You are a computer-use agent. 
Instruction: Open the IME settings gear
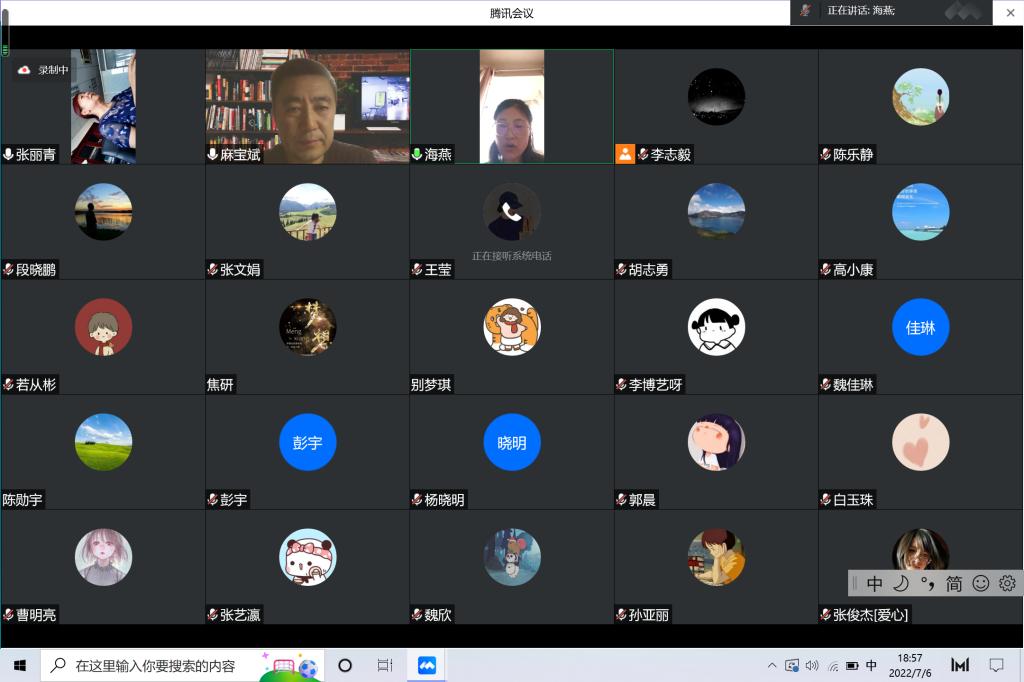pyautogui.click(x=1007, y=583)
